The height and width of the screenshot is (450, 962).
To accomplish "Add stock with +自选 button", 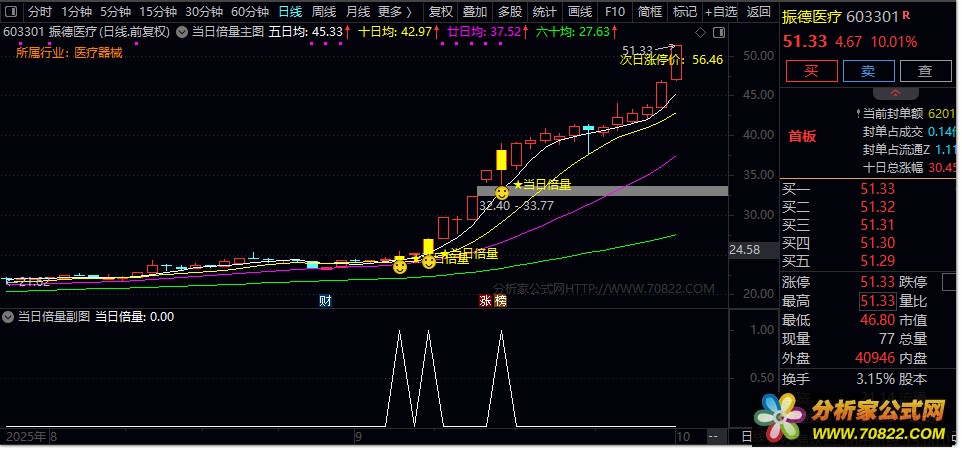I will click(721, 11).
